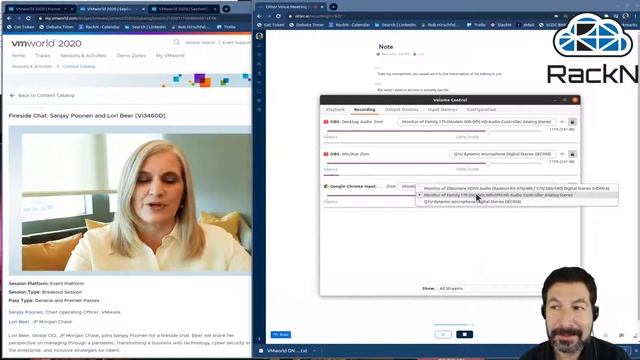This screenshot has height=360, width=640.
Task: Mute the OBS Desktop Audio stream
Action: [x=562, y=122]
